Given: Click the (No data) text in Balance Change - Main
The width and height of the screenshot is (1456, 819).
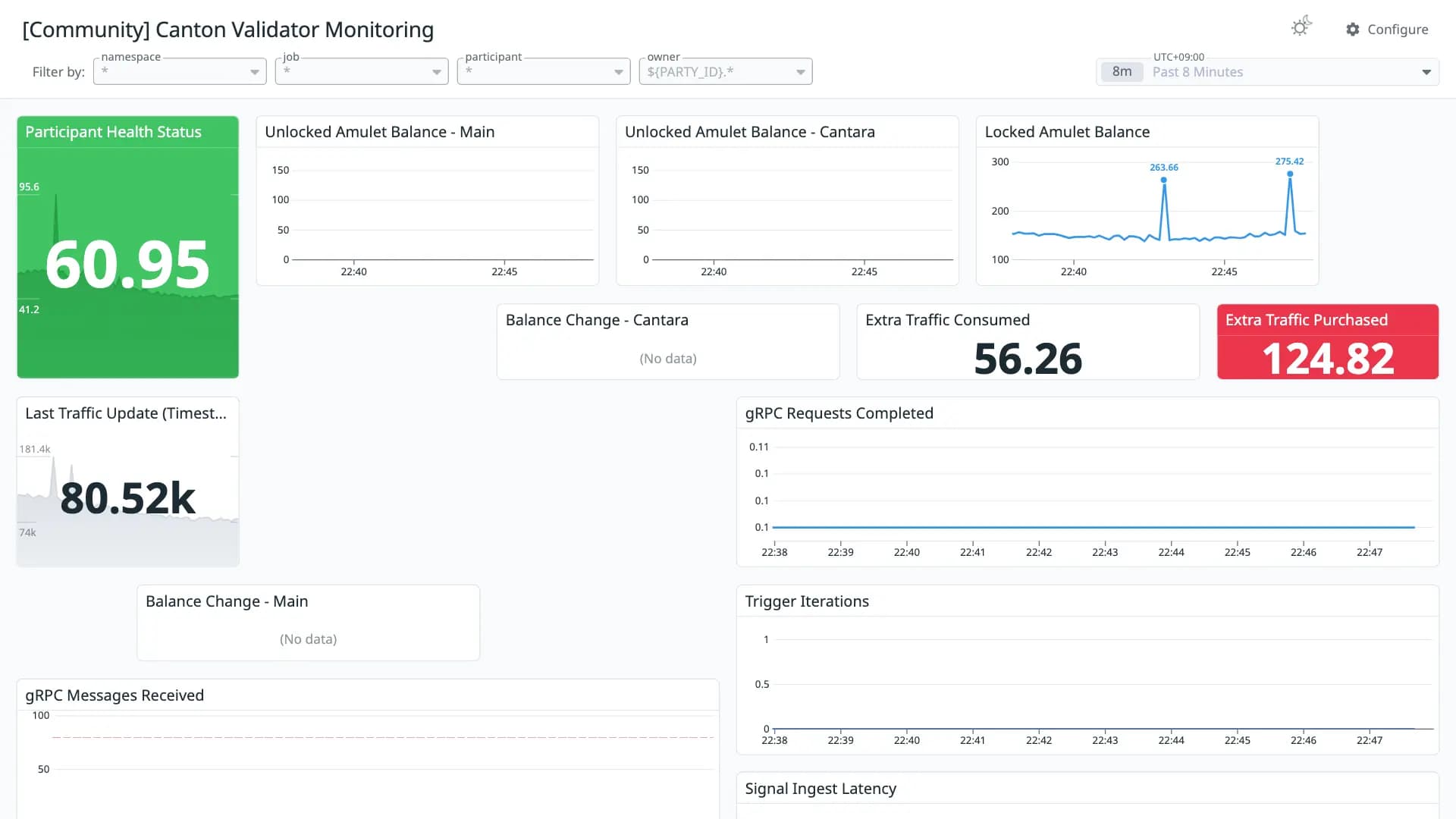Looking at the screenshot, I should 308,639.
